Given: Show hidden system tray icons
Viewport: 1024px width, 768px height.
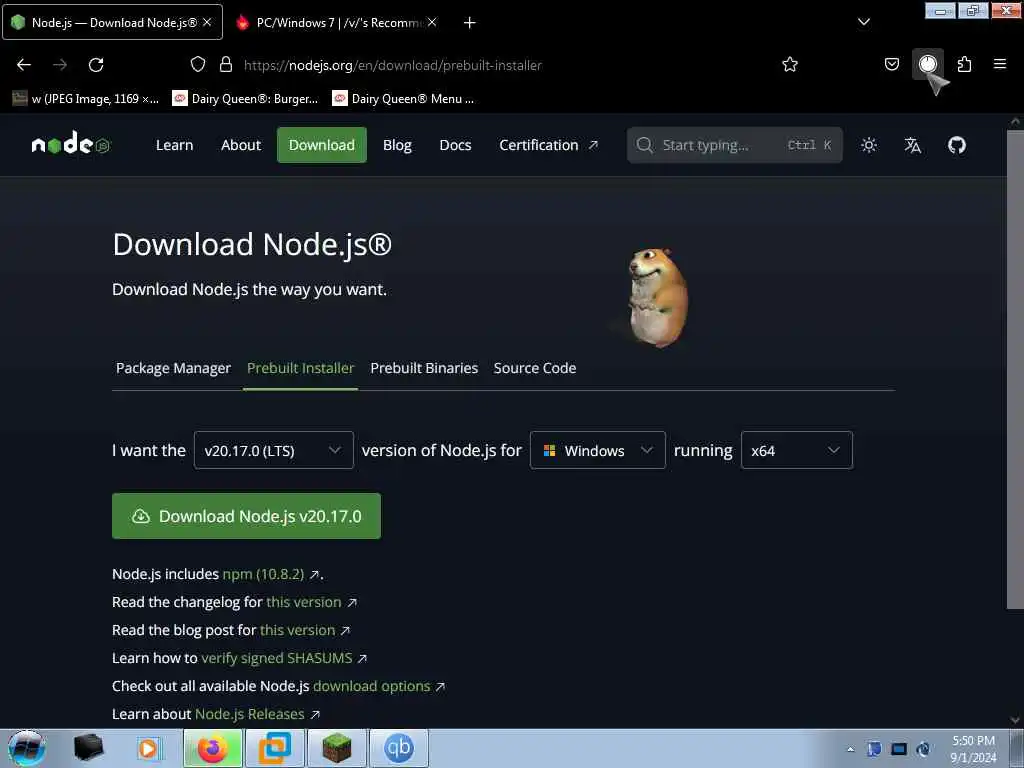Looking at the screenshot, I should (850, 749).
